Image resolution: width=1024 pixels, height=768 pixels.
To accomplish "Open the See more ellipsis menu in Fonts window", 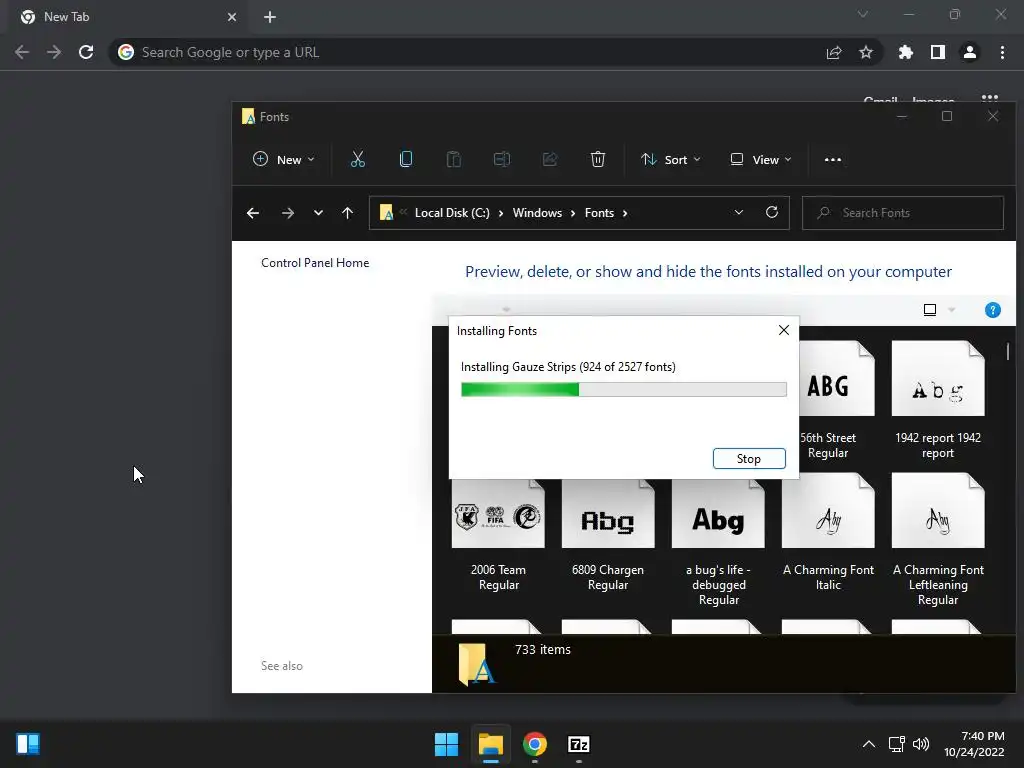I will click(833, 159).
